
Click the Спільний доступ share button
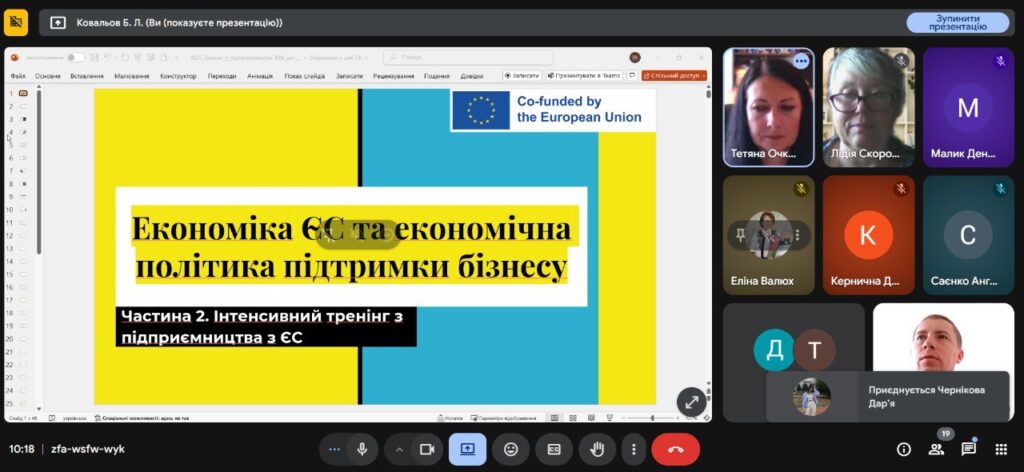point(674,76)
